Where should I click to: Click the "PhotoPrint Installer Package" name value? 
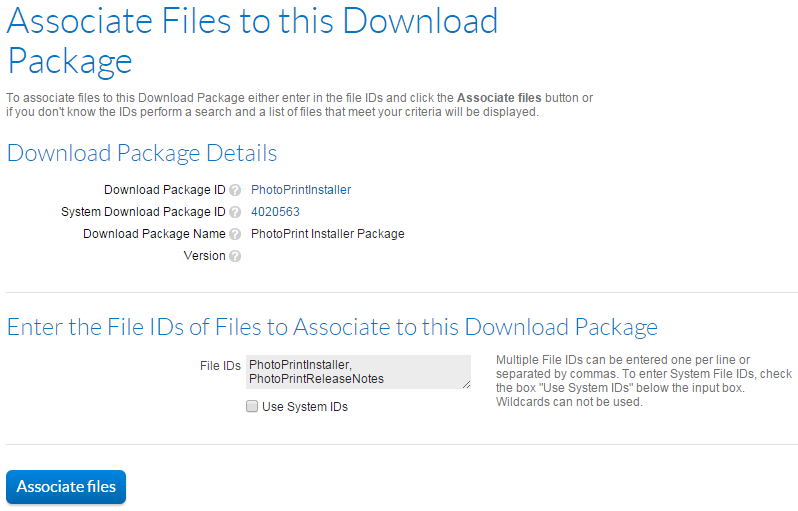pyautogui.click(x=327, y=234)
